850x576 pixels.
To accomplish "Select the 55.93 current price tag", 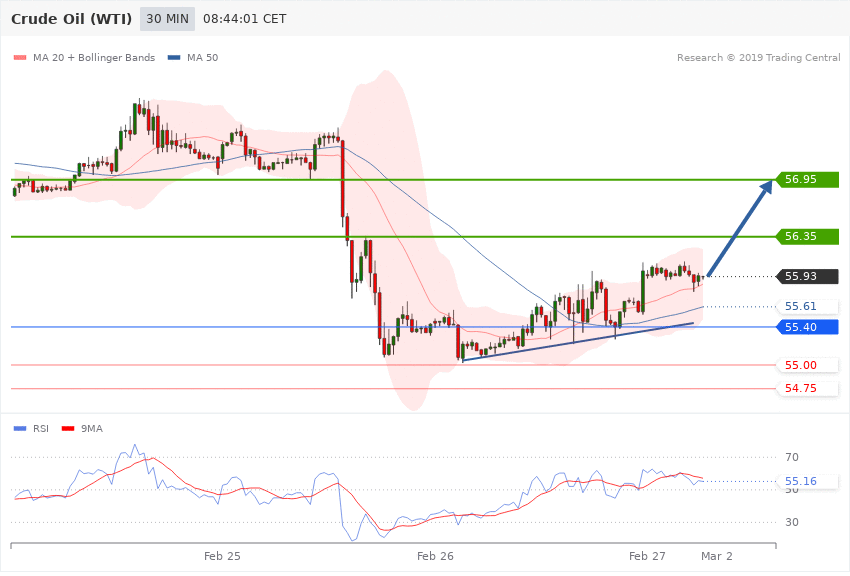I will pyautogui.click(x=808, y=276).
